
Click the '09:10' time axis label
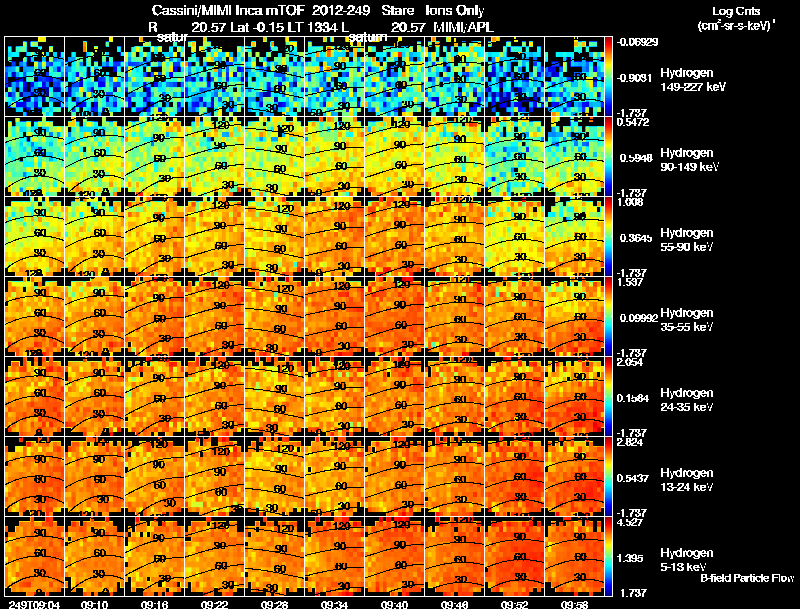(94, 604)
